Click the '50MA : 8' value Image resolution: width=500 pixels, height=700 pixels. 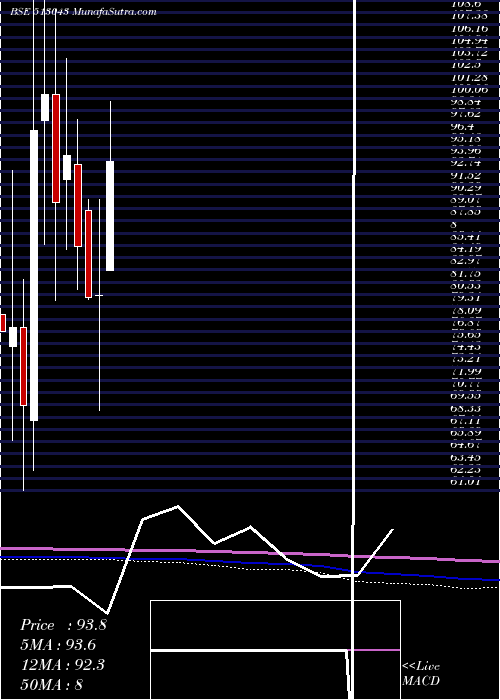coord(52,684)
